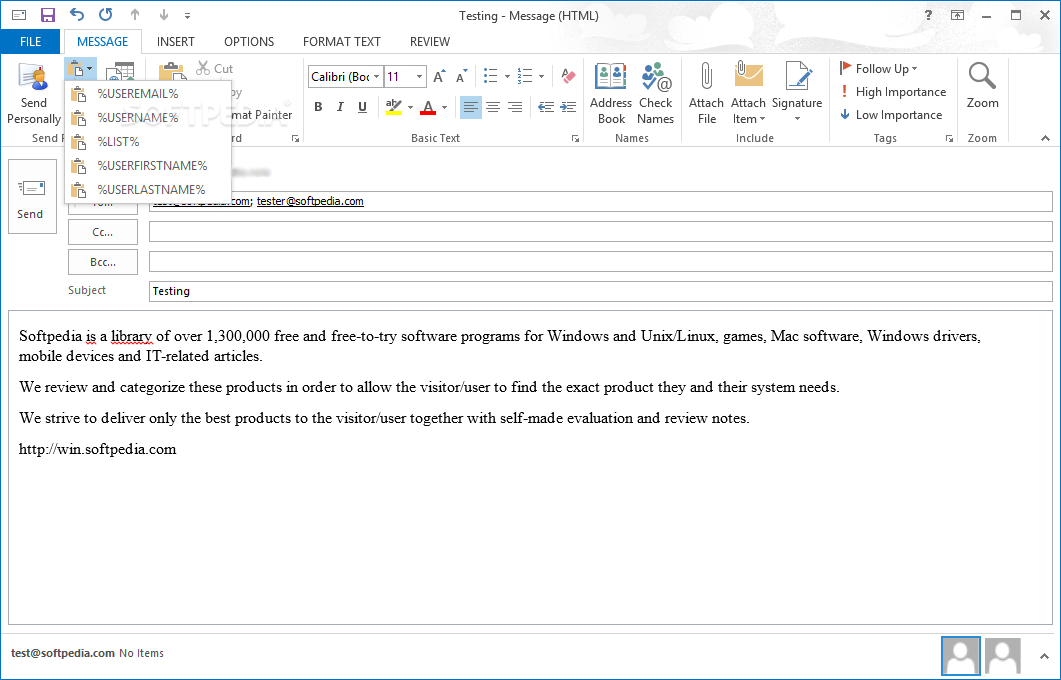Choose %USERLASTNAME% from the macro list
1061x680 pixels.
pyautogui.click(x=148, y=189)
